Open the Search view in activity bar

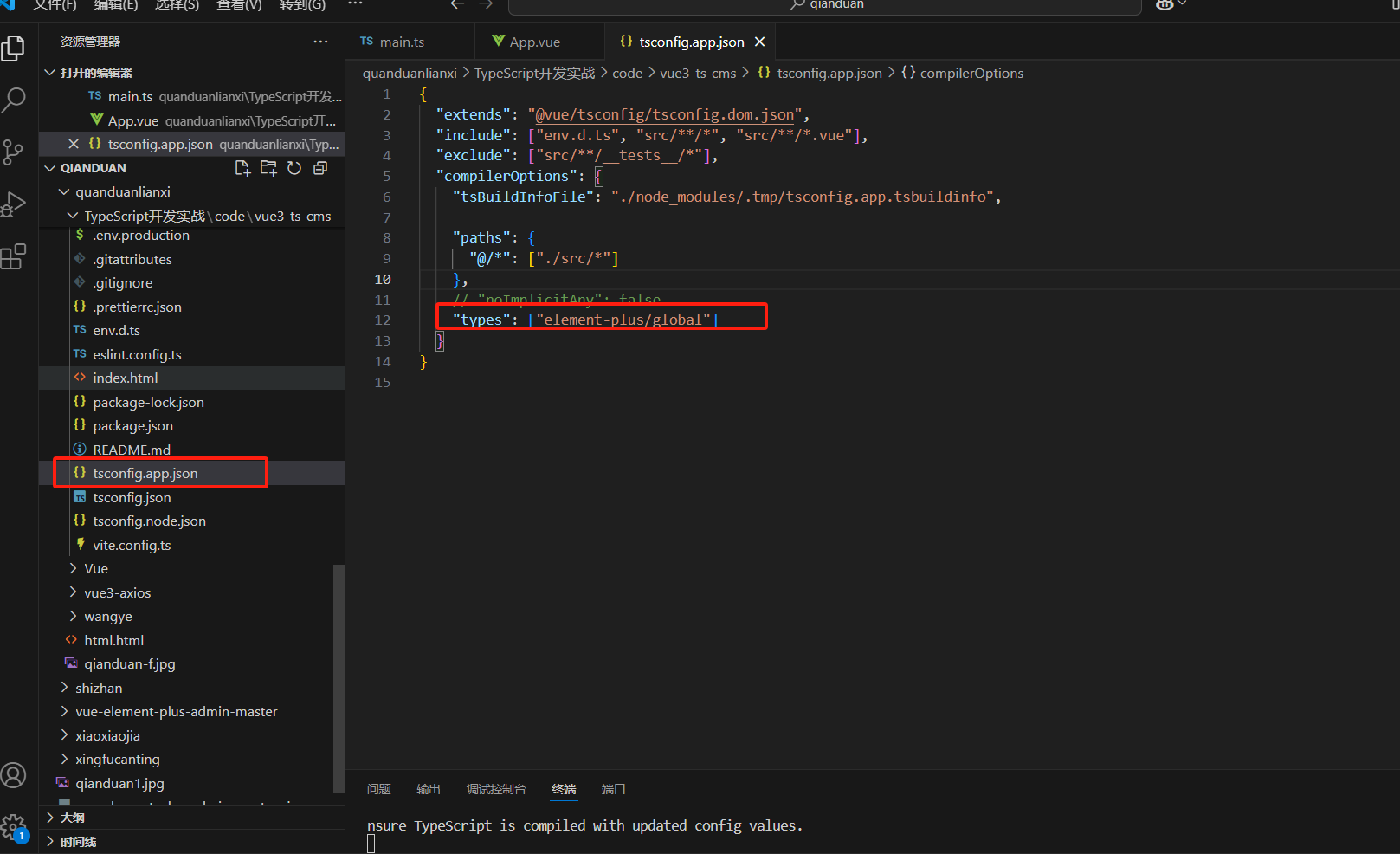(x=13, y=100)
